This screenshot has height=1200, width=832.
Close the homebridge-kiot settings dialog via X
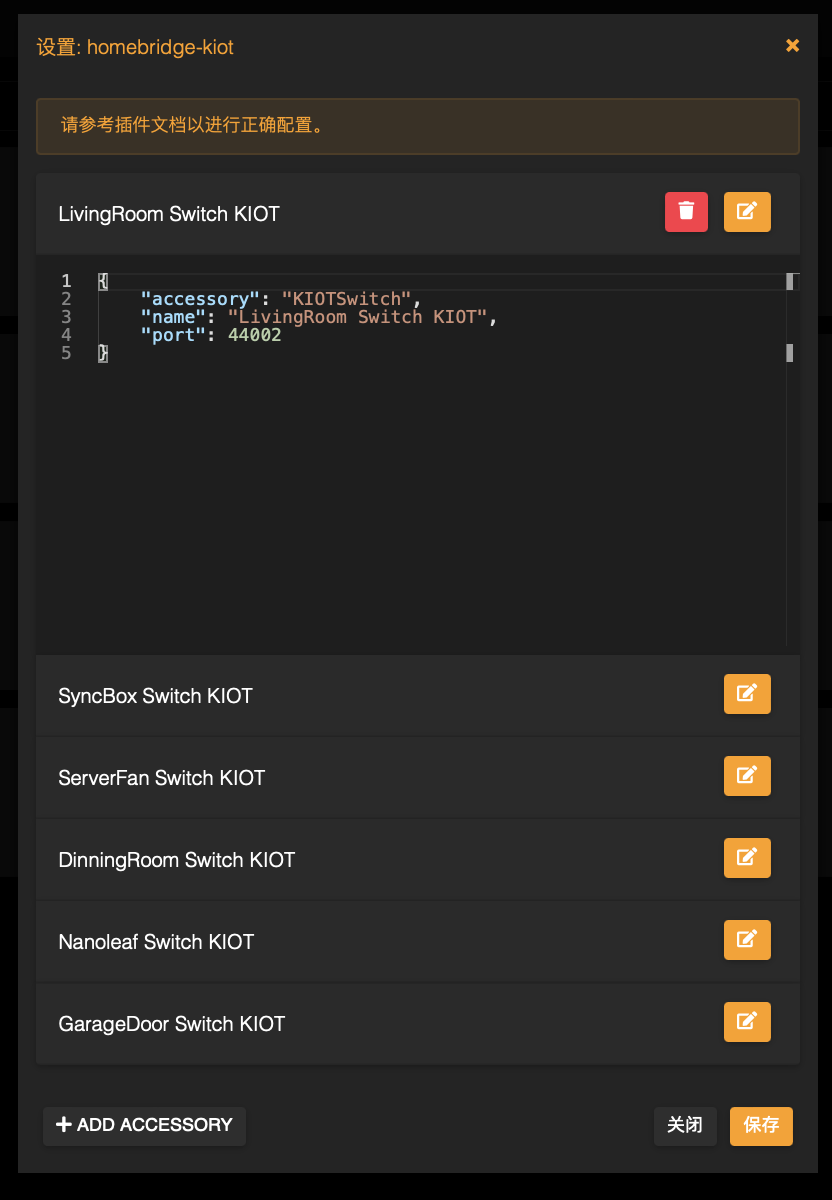(x=792, y=46)
